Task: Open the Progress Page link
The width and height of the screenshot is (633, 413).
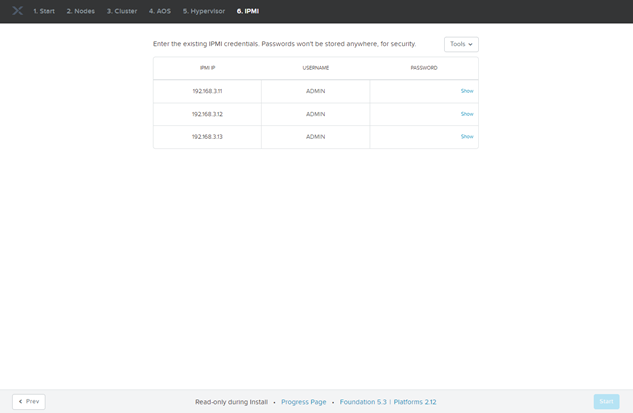Action: pyautogui.click(x=304, y=402)
